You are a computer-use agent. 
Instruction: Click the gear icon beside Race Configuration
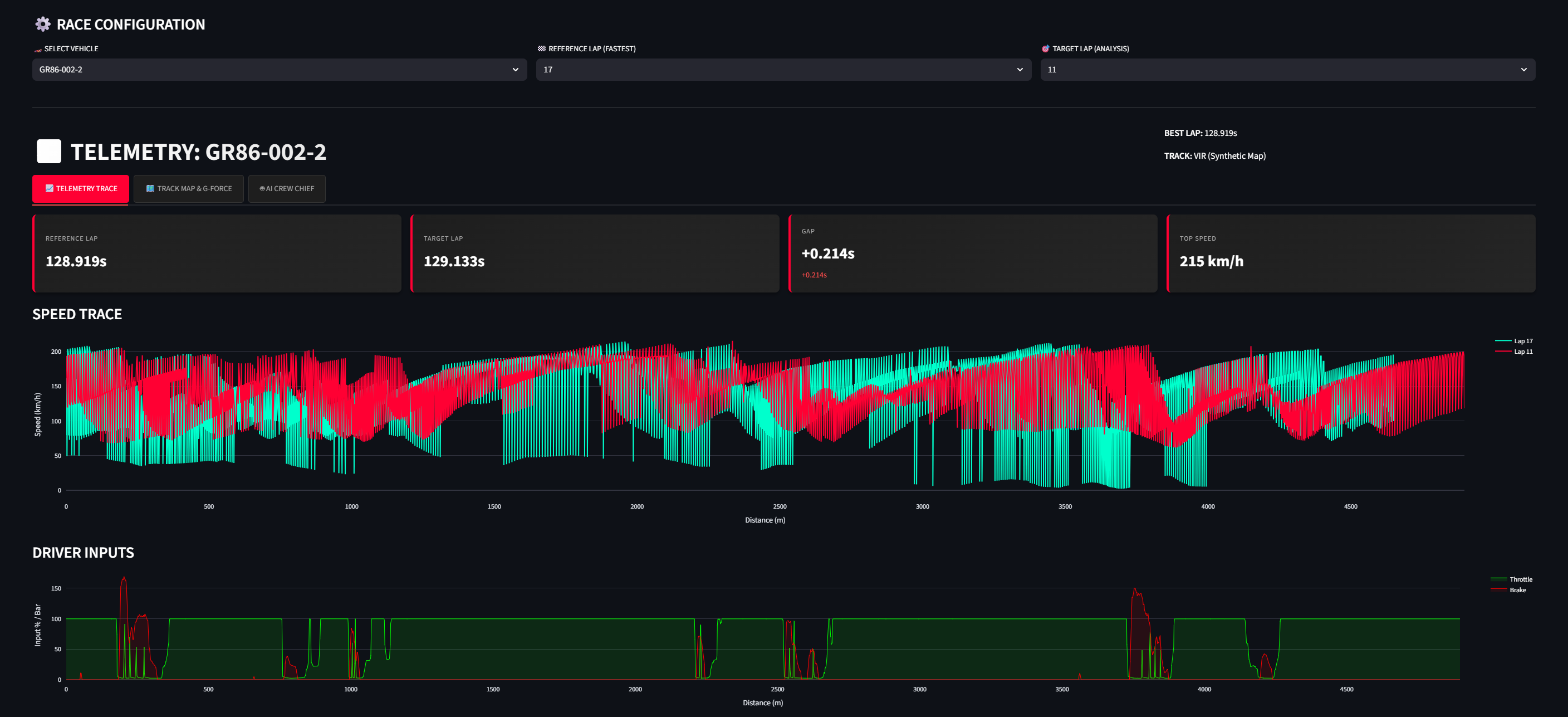pyautogui.click(x=43, y=25)
